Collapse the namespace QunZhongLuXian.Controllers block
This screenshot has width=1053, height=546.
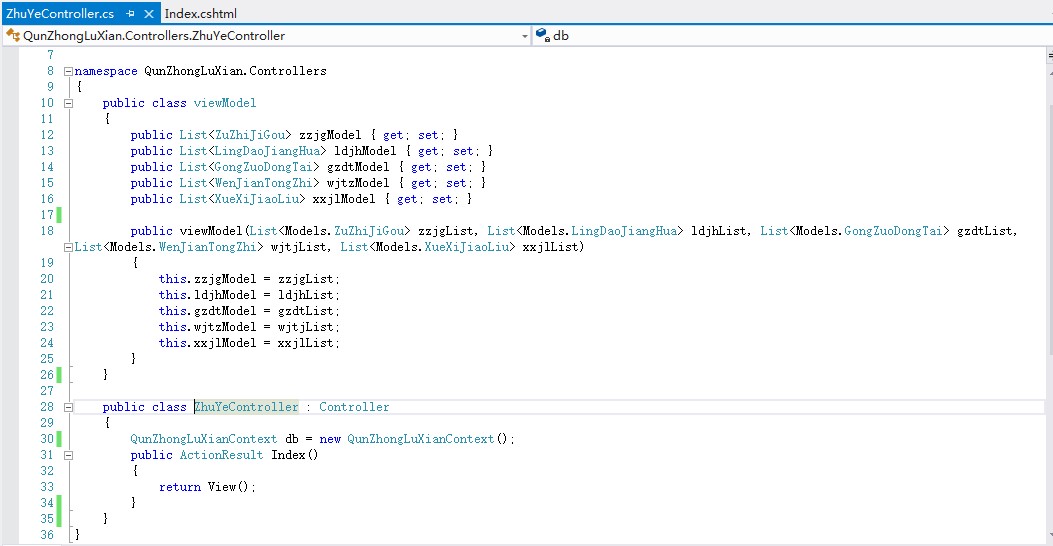pyautogui.click(x=68, y=71)
